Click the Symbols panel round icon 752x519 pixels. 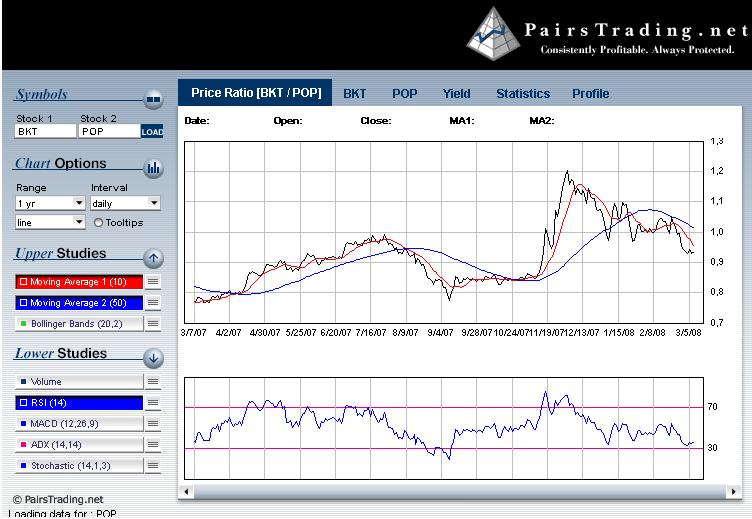click(x=153, y=99)
